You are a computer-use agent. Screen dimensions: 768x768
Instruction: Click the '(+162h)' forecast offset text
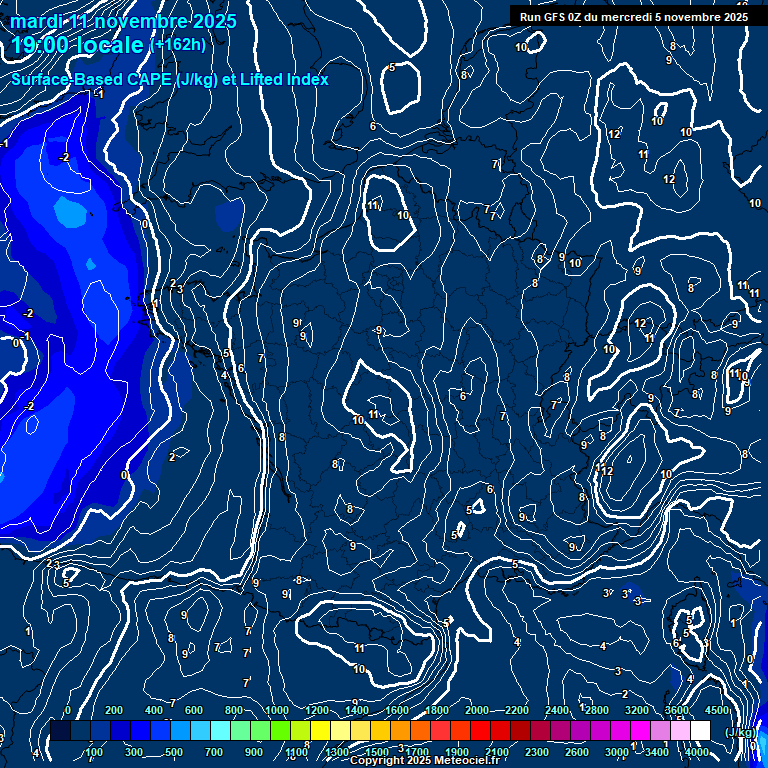(178, 45)
